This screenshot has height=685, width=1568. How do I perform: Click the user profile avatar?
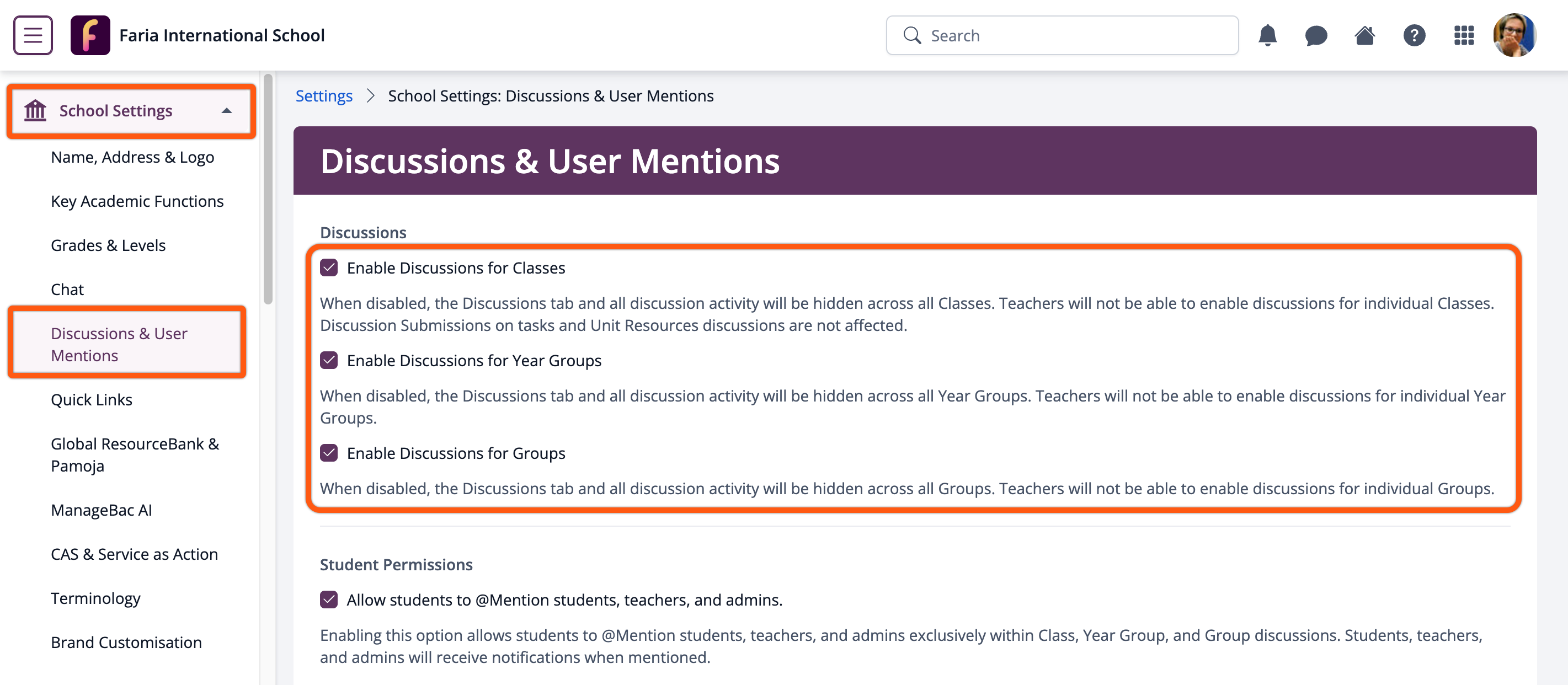tap(1514, 35)
